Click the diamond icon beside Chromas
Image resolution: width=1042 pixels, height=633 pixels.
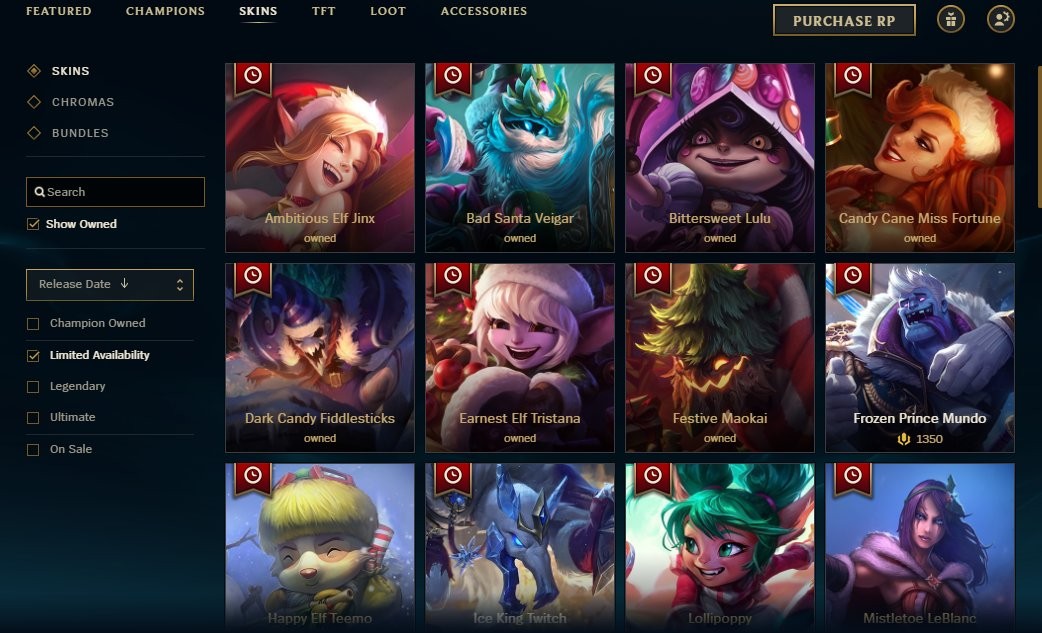tap(34, 102)
